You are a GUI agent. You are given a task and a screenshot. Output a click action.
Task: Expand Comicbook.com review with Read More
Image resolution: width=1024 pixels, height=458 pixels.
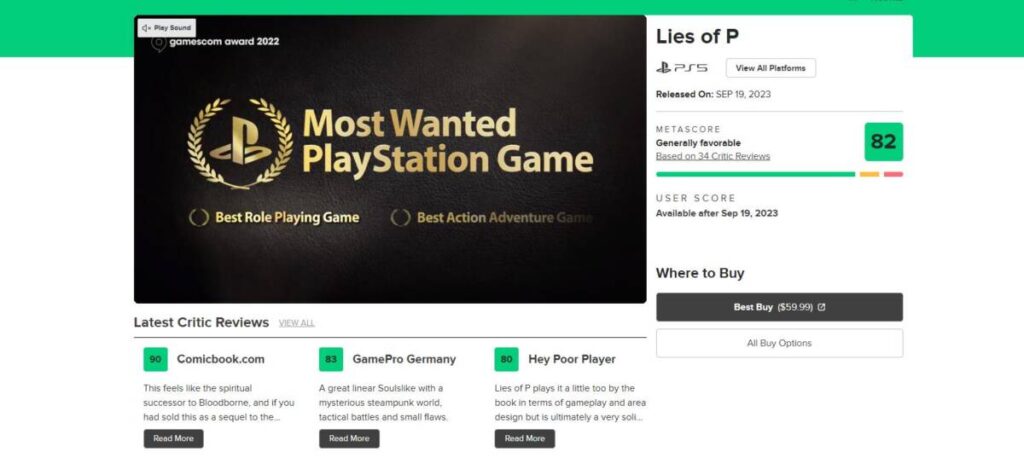tap(173, 438)
